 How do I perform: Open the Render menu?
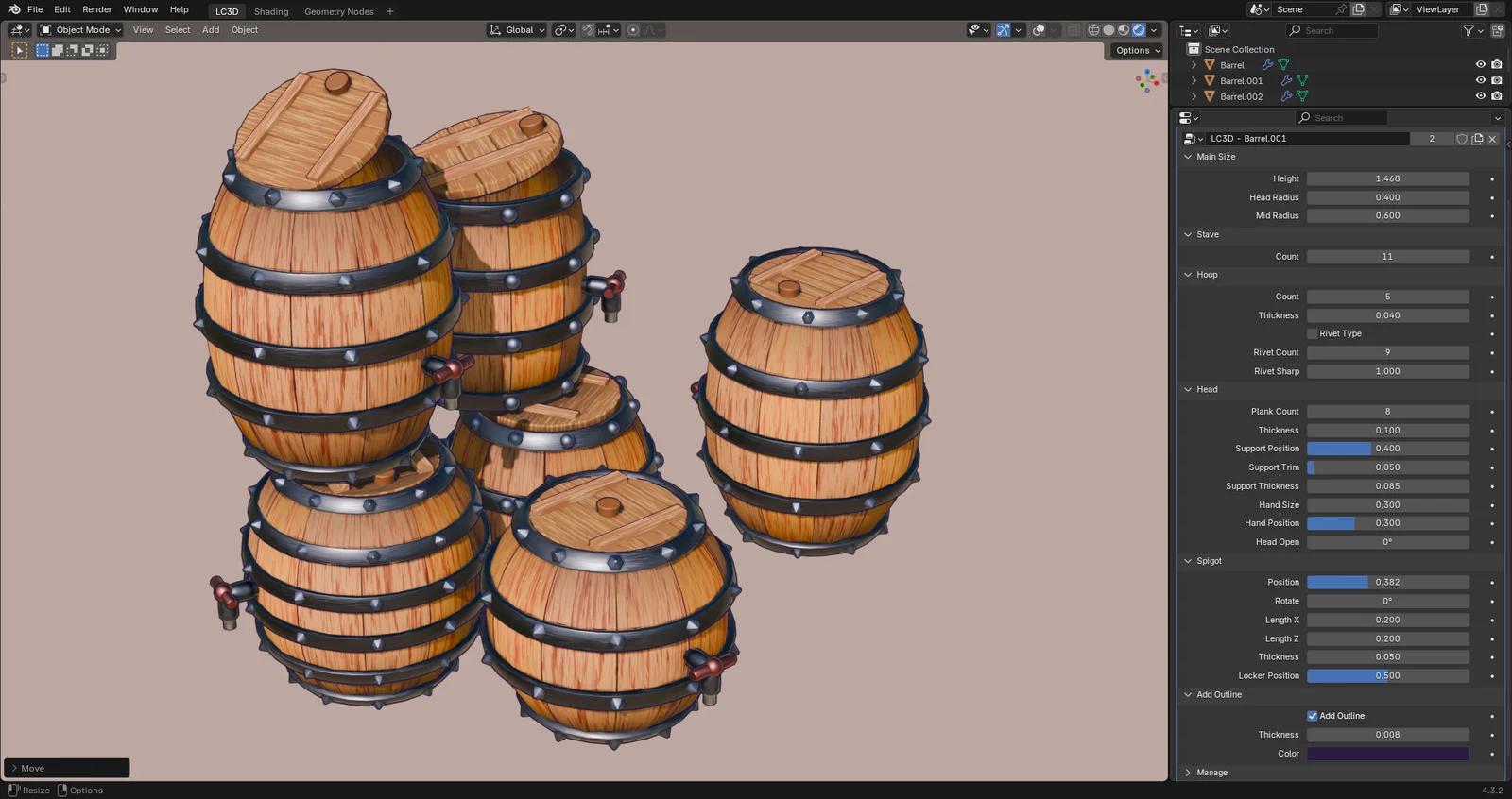96,9
